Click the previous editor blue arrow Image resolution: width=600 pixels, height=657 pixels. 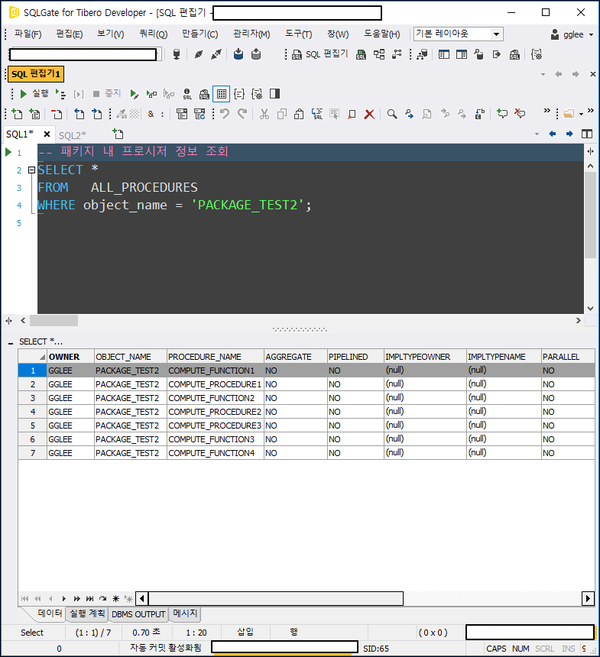(552, 134)
